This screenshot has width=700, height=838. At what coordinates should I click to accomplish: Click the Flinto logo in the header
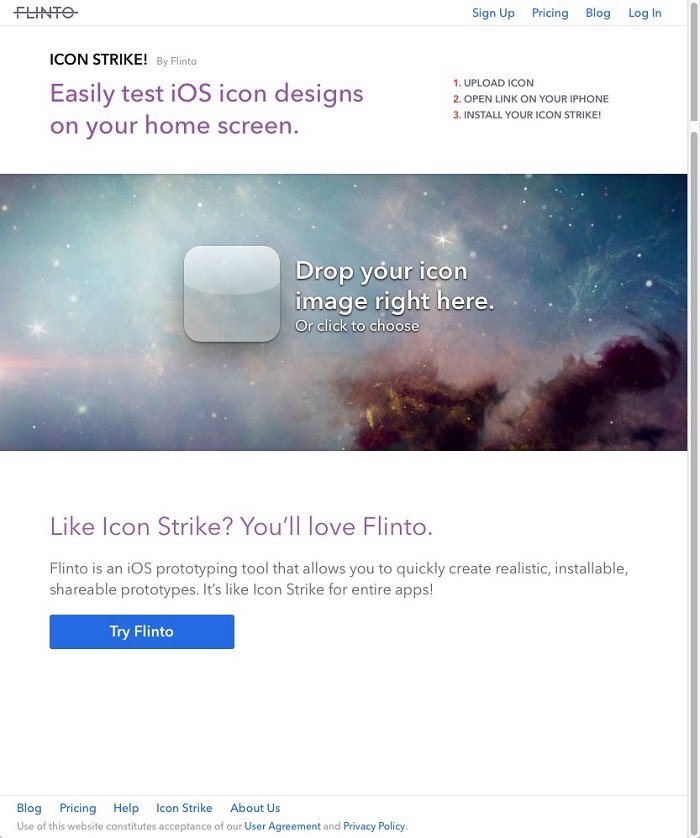coord(45,12)
